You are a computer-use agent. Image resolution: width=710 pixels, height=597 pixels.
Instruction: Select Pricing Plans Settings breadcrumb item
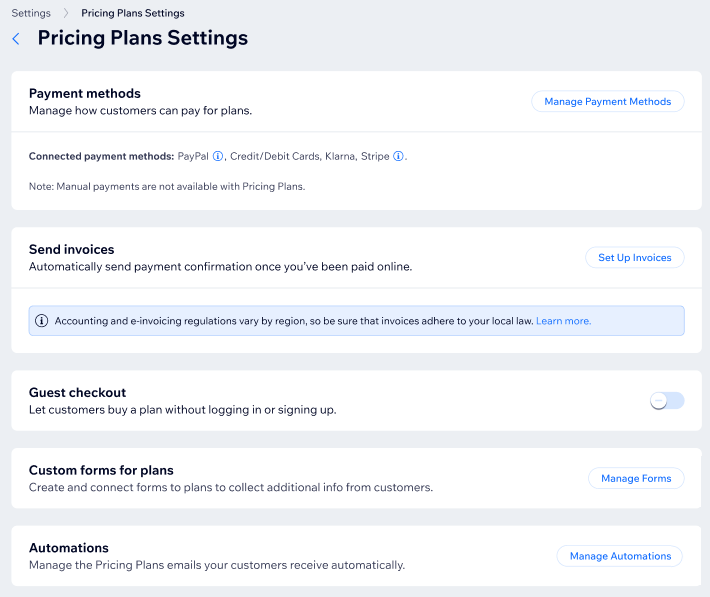(x=132, y=14)
